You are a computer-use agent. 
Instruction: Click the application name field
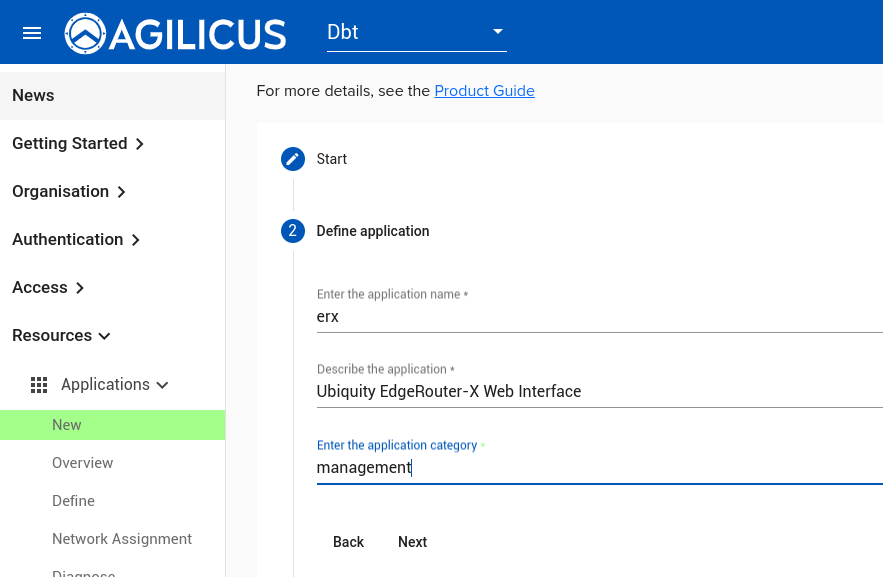point(600,316)
